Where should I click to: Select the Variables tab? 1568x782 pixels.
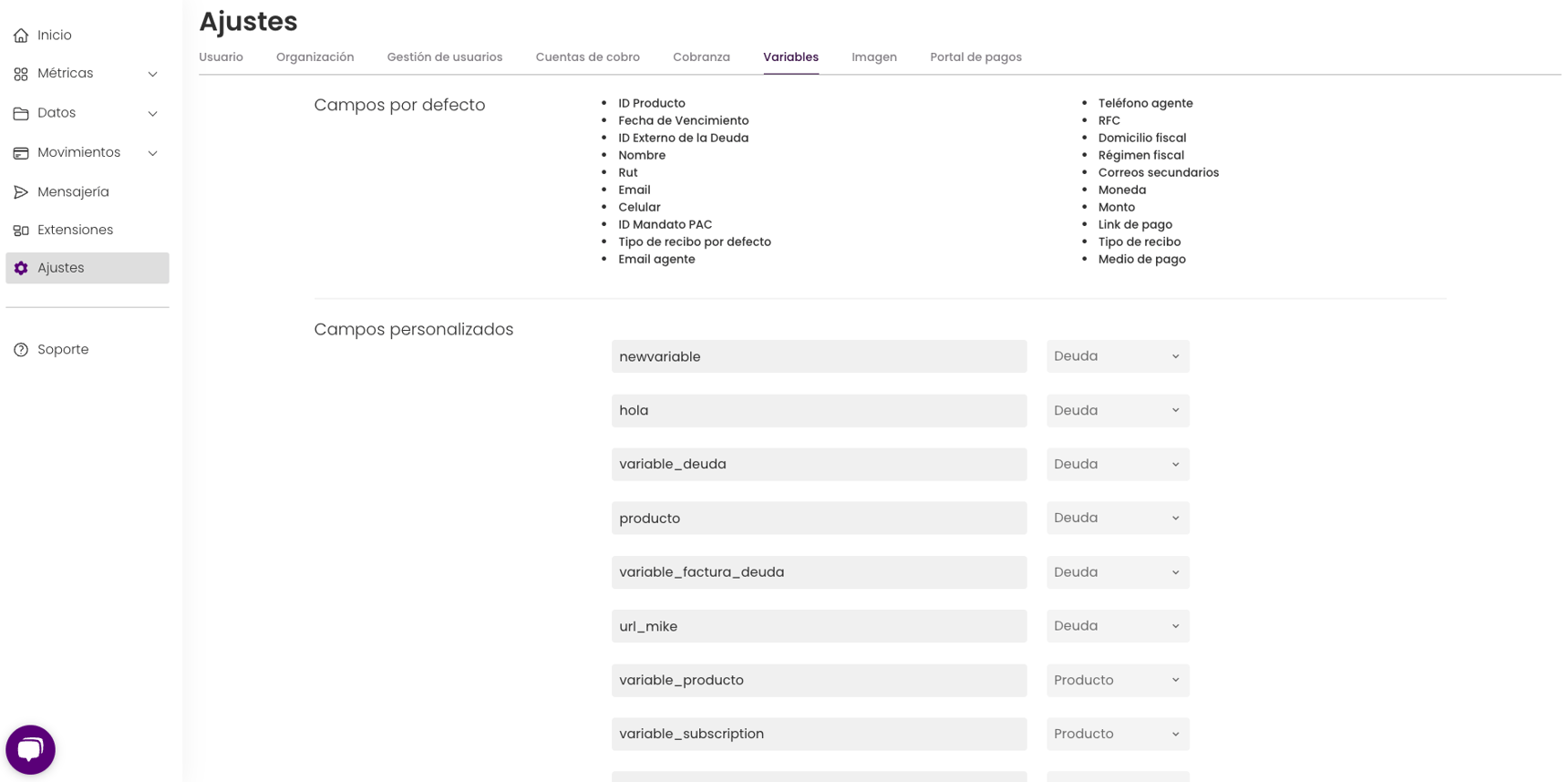pyautogui.click(x=790, y=57)
